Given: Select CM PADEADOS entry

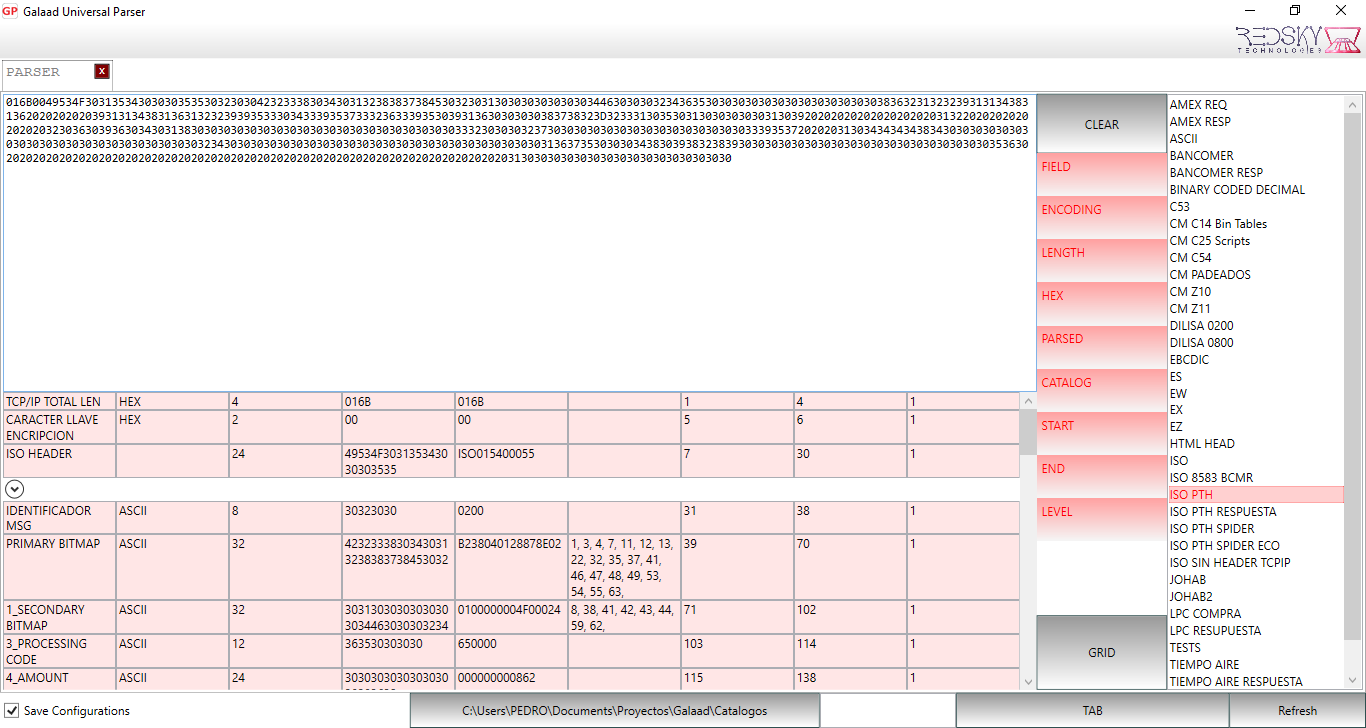Looking at the screenshot, I should (1210, 275).
